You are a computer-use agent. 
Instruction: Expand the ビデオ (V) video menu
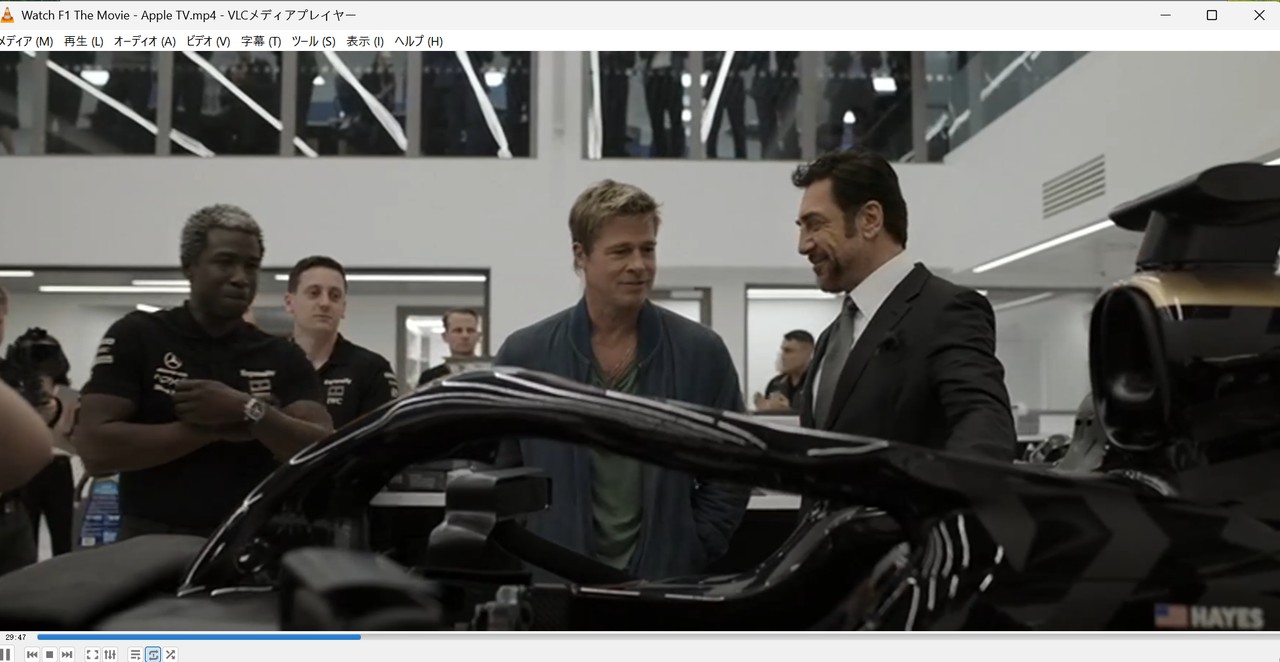point(208,41)
